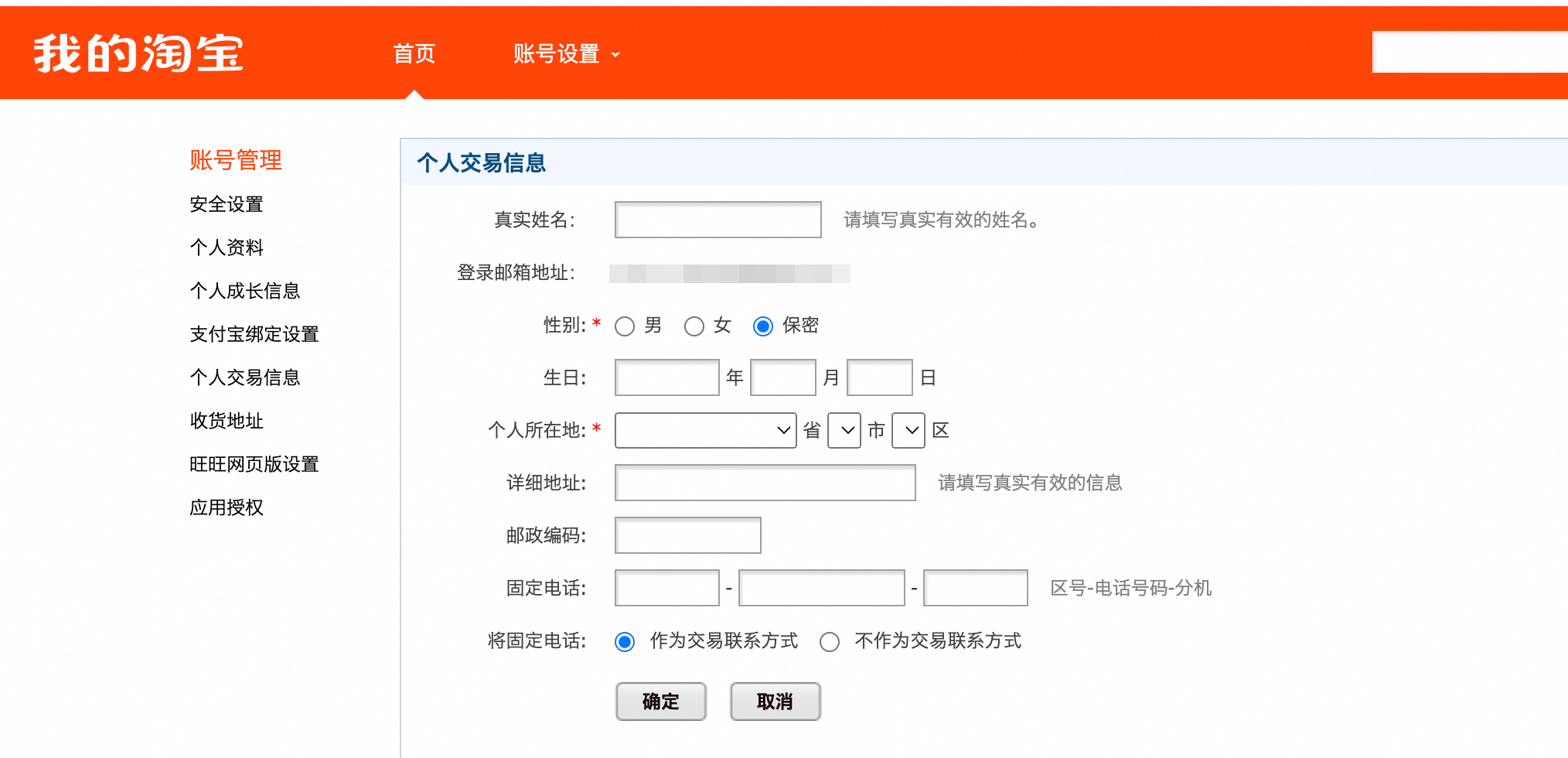Select the 保密 gender radio button
The image size is (1568, 758).
(763, 326)
